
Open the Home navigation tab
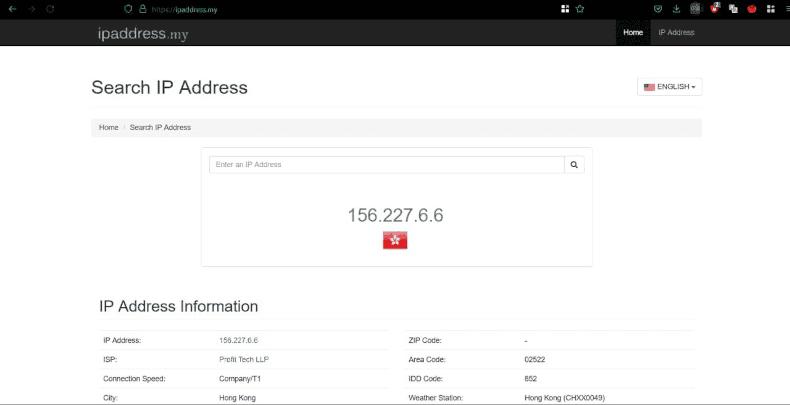pyautogui.click(x=633, y=32)
